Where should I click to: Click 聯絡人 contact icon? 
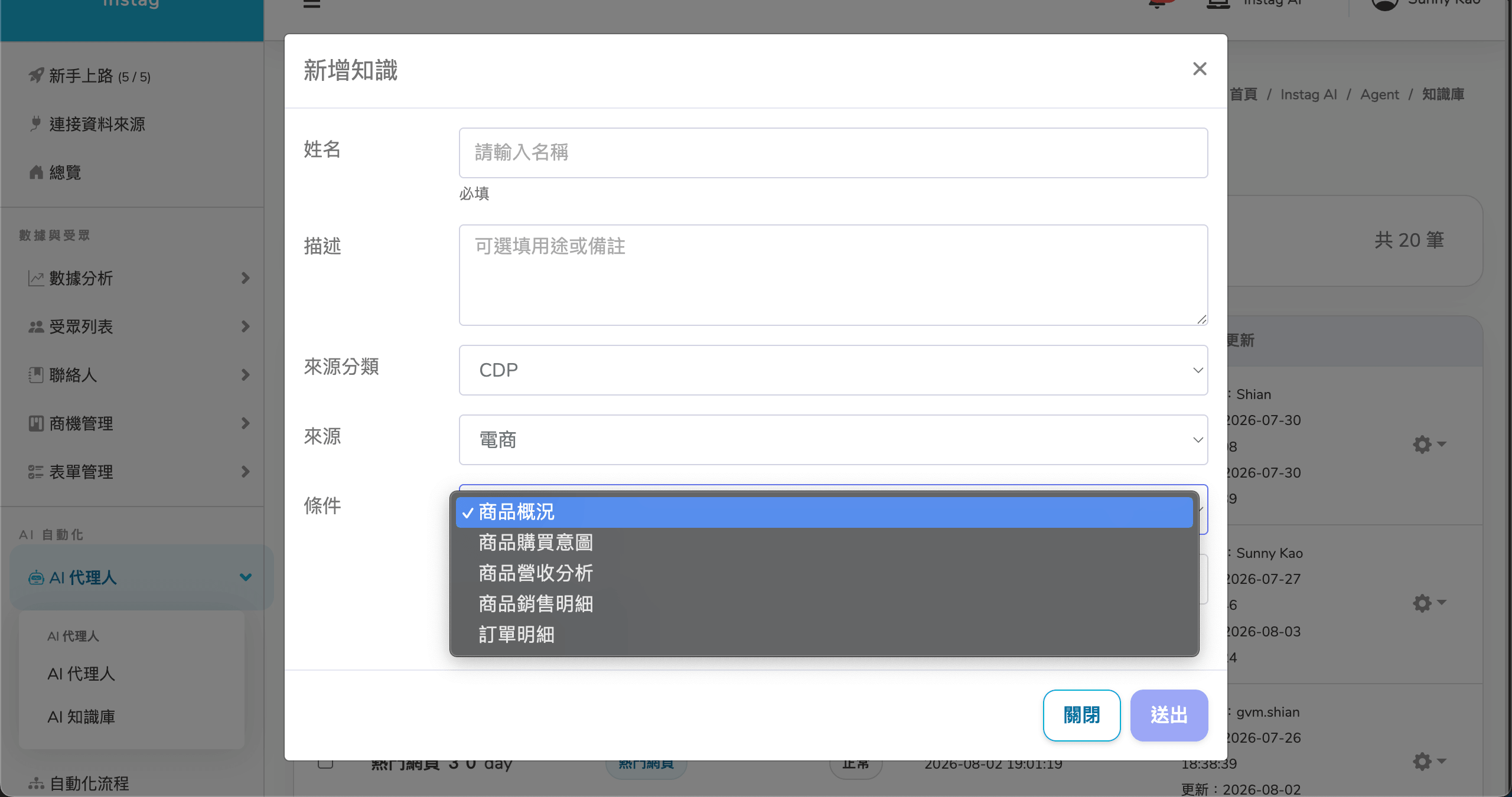click(36, 375)
